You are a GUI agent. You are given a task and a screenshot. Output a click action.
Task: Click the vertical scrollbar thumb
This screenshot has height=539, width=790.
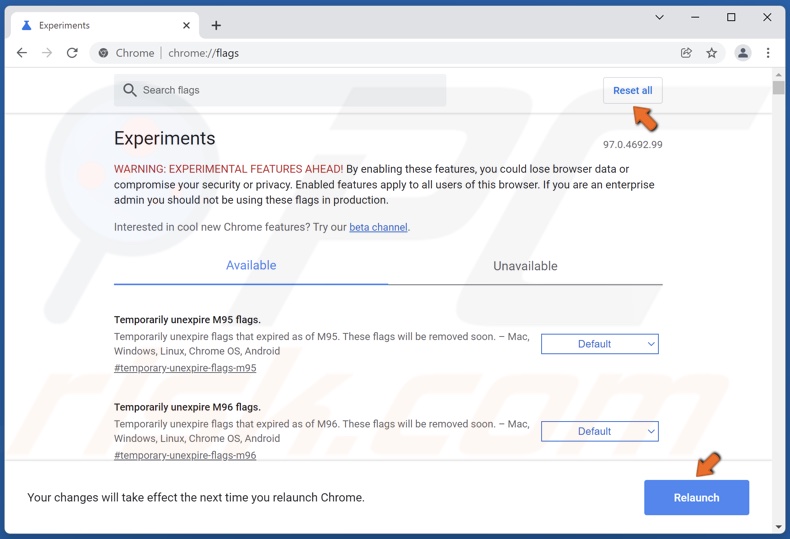(x=778, y=88)
